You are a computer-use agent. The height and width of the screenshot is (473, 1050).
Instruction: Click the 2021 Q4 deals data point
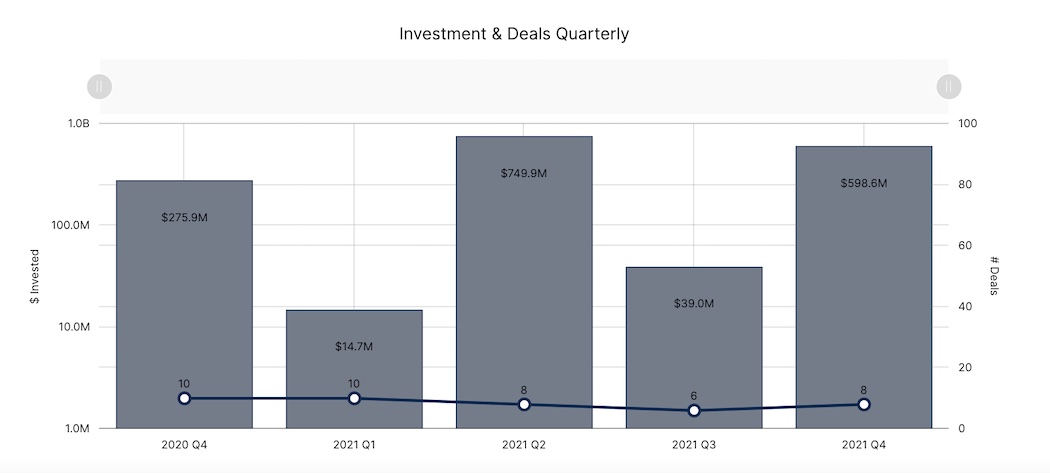pos(864,404)
